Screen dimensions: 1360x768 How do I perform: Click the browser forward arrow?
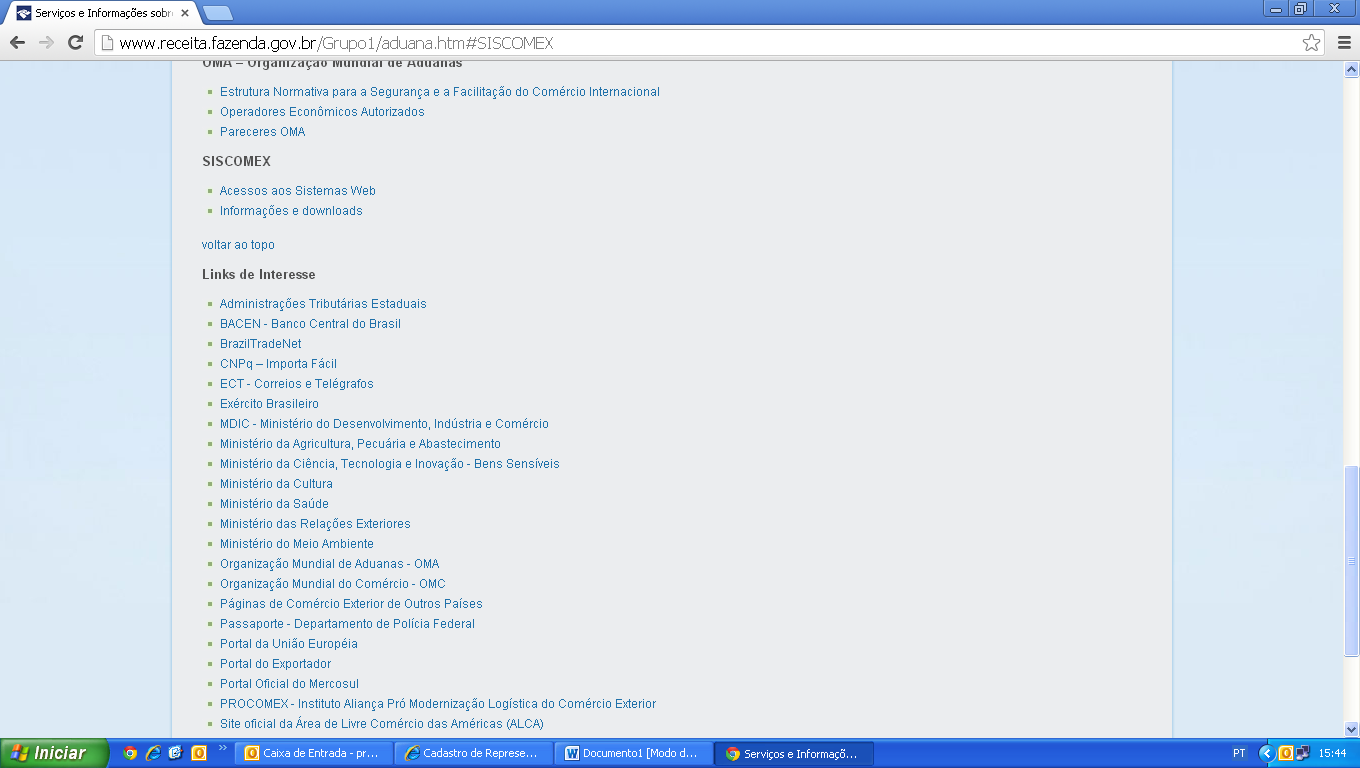[46, 43]
